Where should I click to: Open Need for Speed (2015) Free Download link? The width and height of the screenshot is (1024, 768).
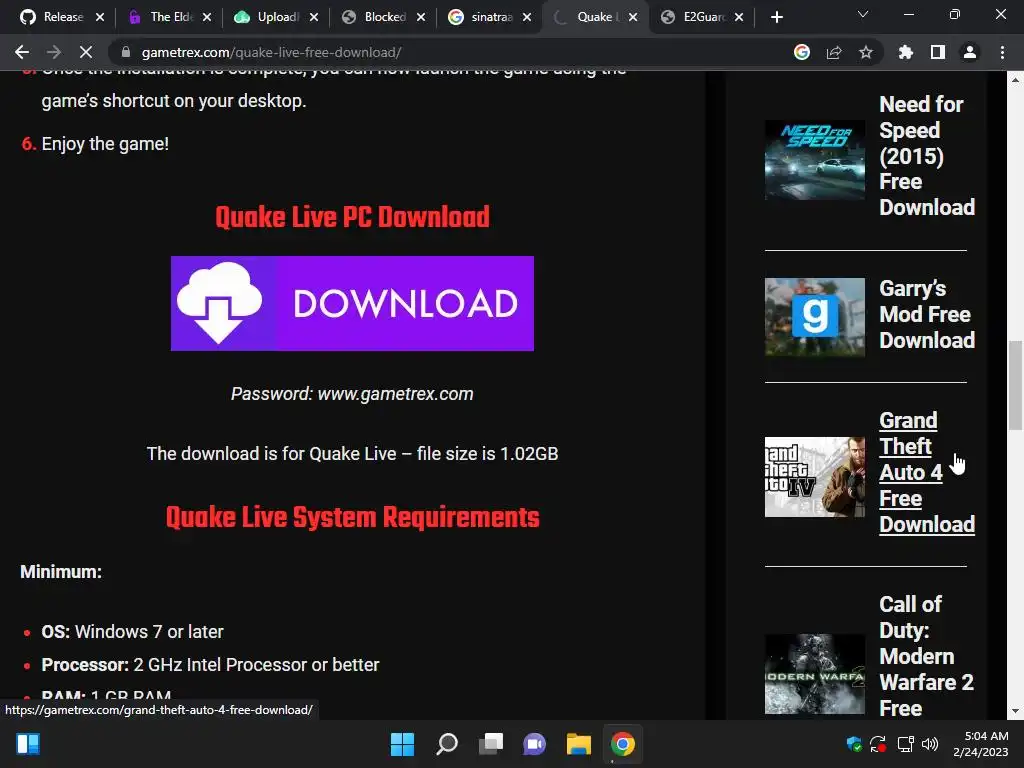pyautogui.click(x=927, y=155)
